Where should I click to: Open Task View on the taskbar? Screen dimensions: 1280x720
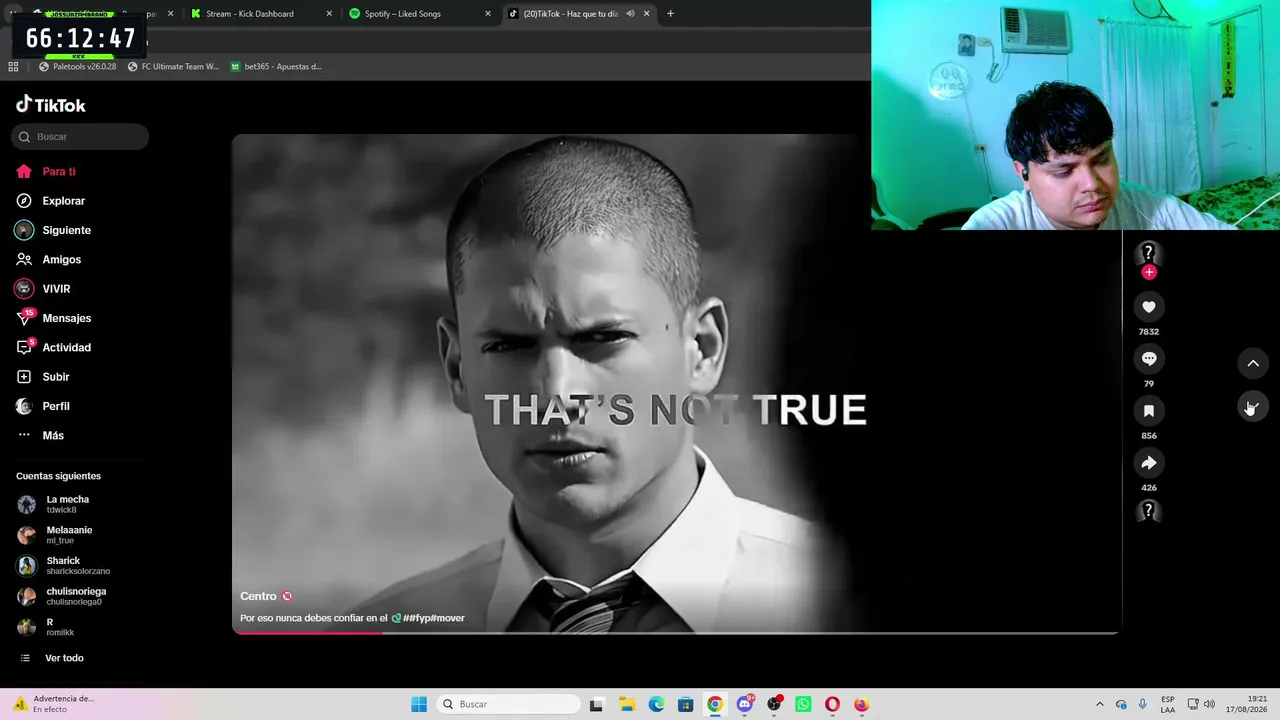pos(596,704)
